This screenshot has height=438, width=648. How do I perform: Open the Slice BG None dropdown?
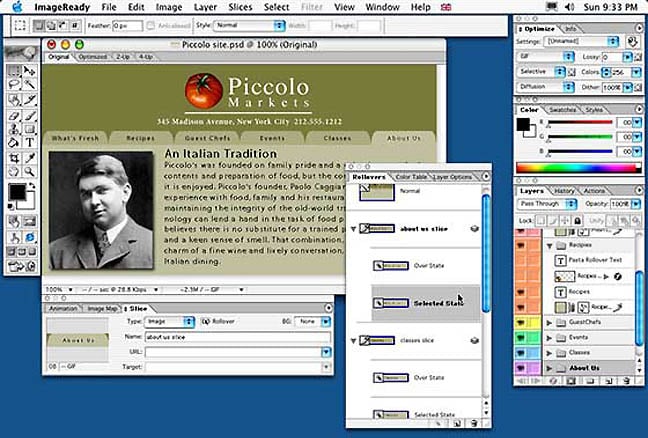pyautogui.click(x=312, y=321)
